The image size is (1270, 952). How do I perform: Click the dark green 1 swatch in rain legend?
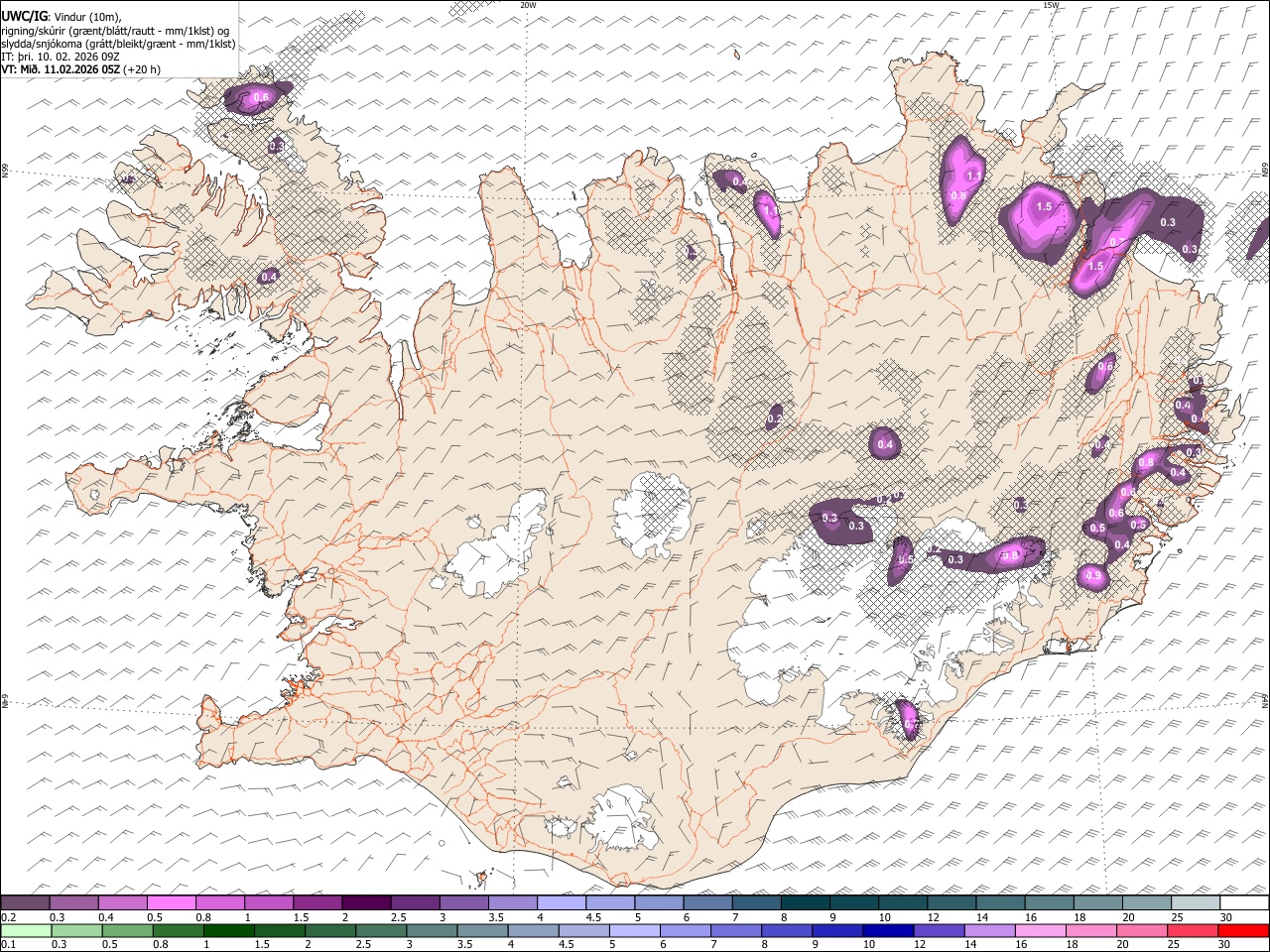pos(228,930)
